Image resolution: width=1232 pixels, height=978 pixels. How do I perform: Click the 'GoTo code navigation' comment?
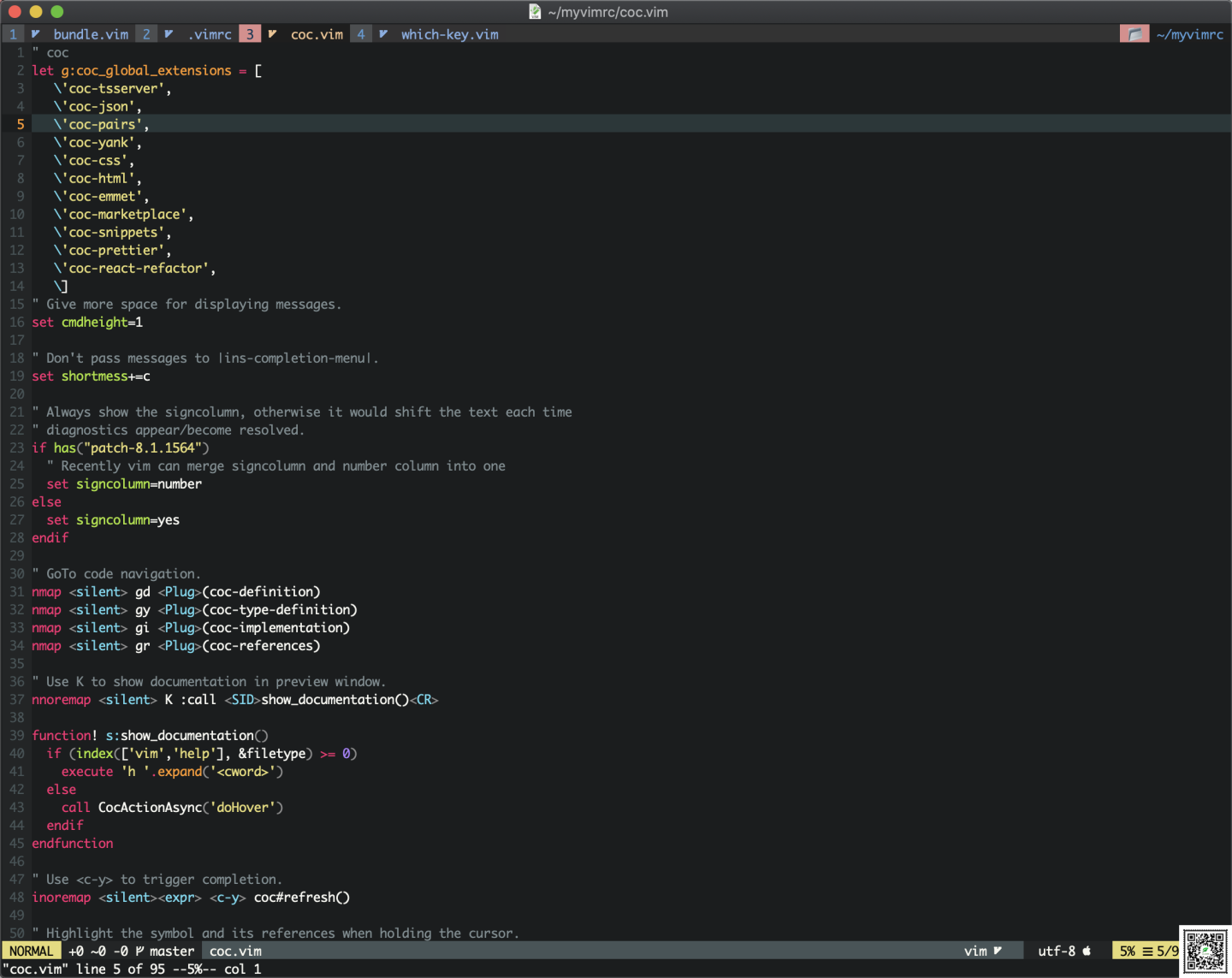116,573
